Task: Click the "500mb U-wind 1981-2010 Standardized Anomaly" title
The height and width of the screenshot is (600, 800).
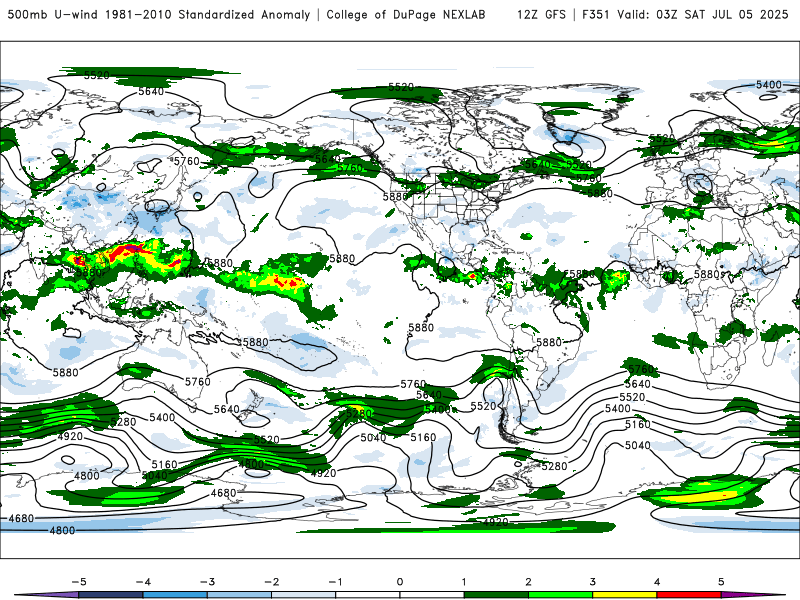Action: 159,14
